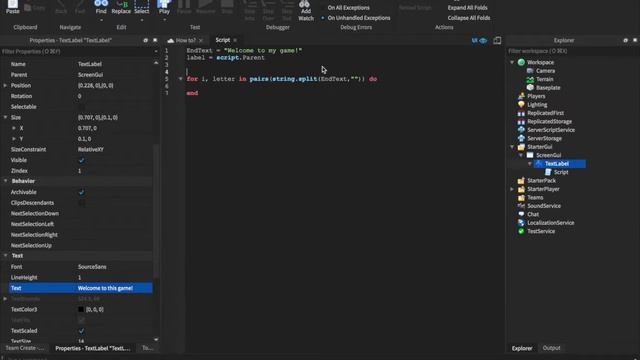Screen dimensions: 640x360
Task: Select On Unhandled Exceptions option
Action: 355,18
